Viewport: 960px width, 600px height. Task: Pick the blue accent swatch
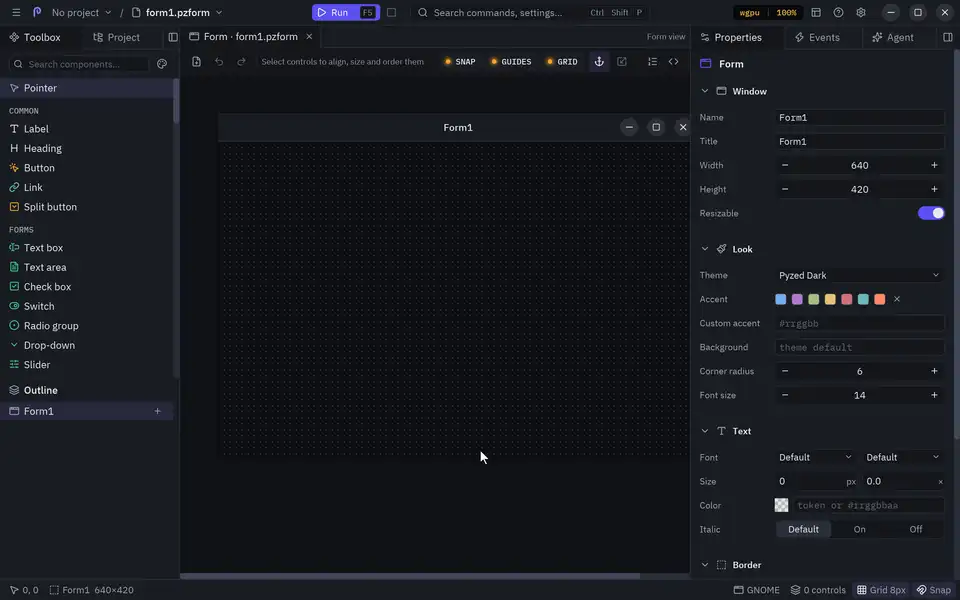pos(781,299)
